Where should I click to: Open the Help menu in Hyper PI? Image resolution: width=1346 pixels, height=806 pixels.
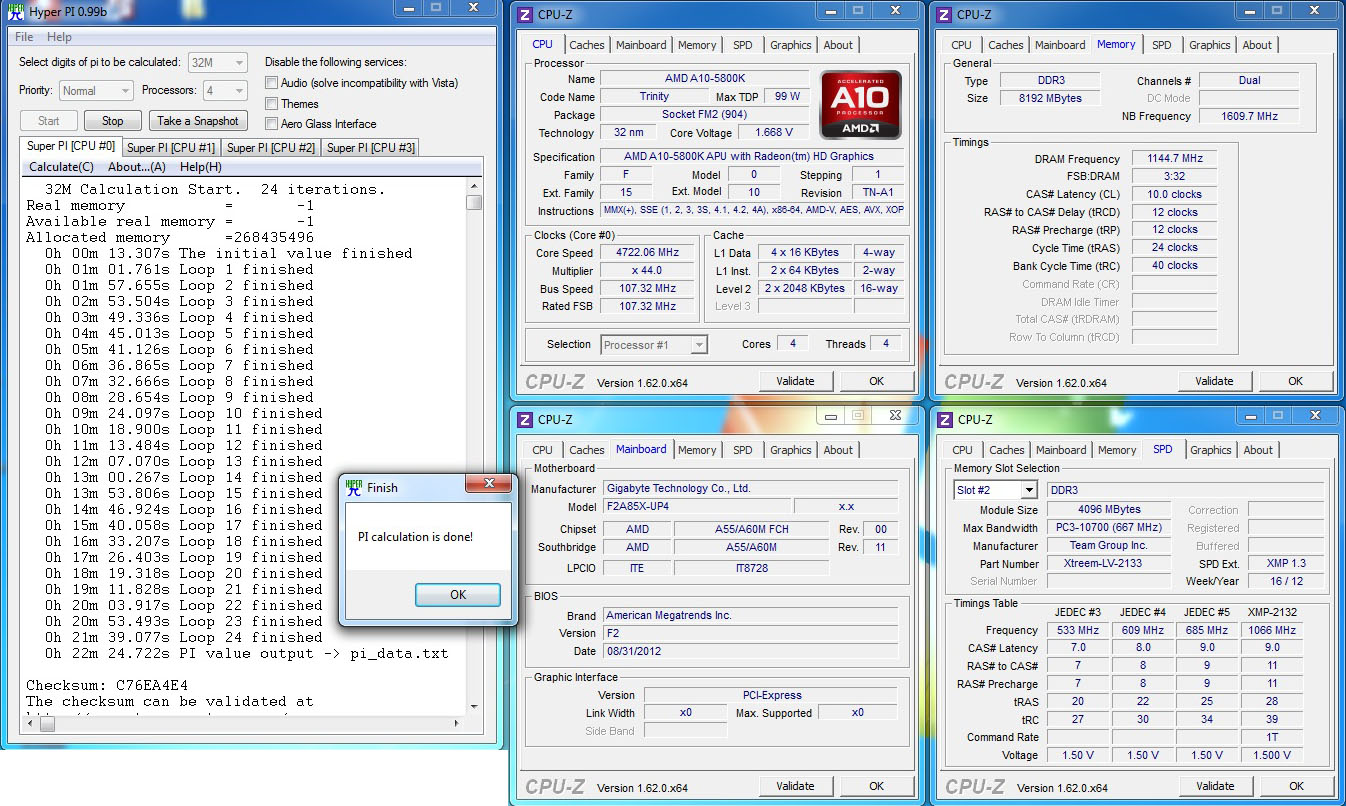click(x=59, y=37)
